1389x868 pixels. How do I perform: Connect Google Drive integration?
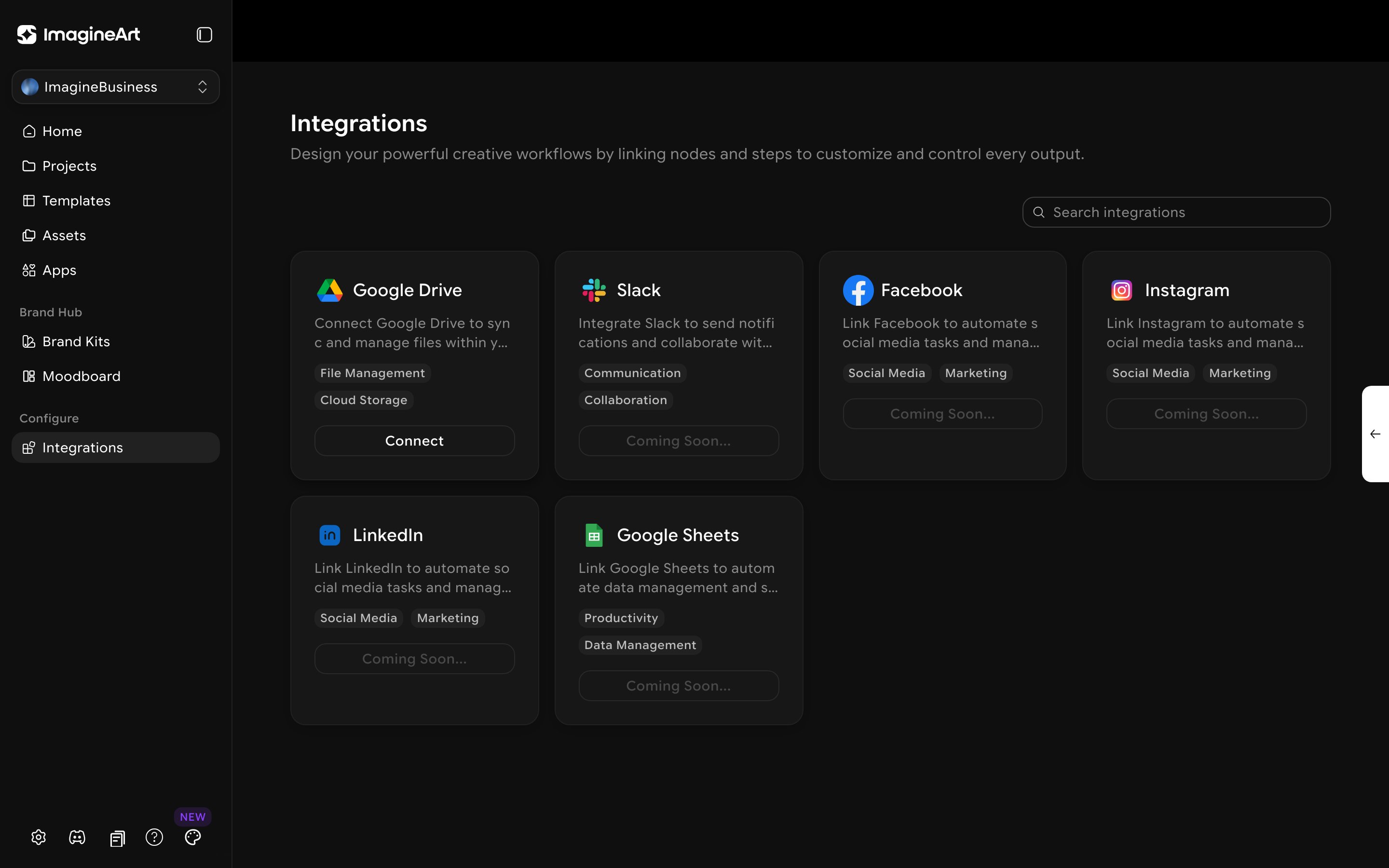pyautogui.click(x=414, y=441)
